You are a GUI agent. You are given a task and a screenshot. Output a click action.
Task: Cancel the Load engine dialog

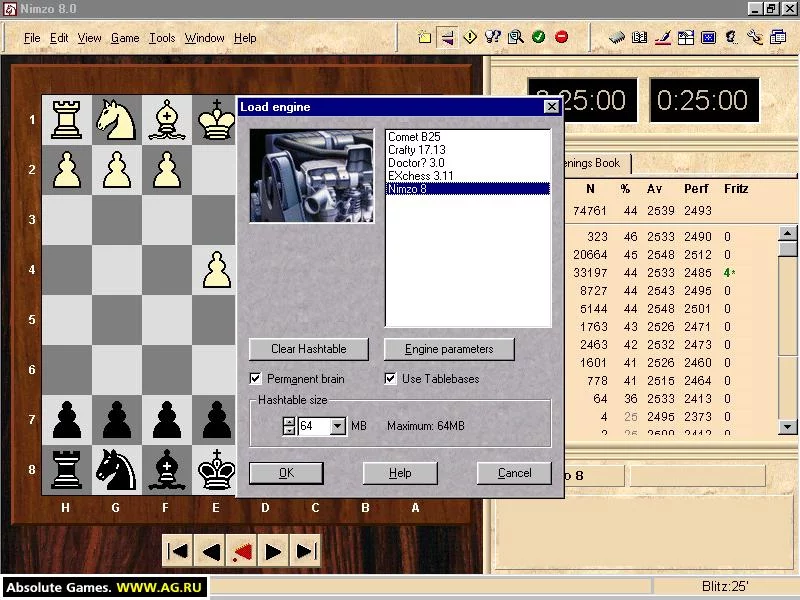point(514,473)
